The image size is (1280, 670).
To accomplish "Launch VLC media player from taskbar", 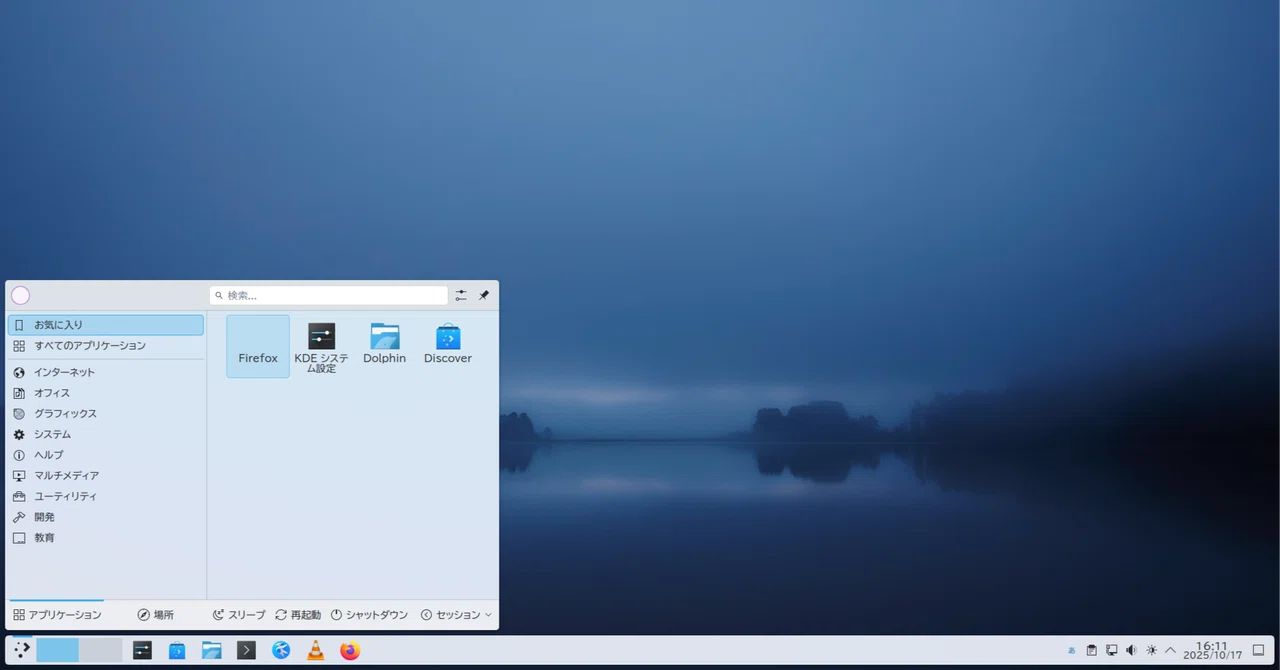I will click(315, 650).
